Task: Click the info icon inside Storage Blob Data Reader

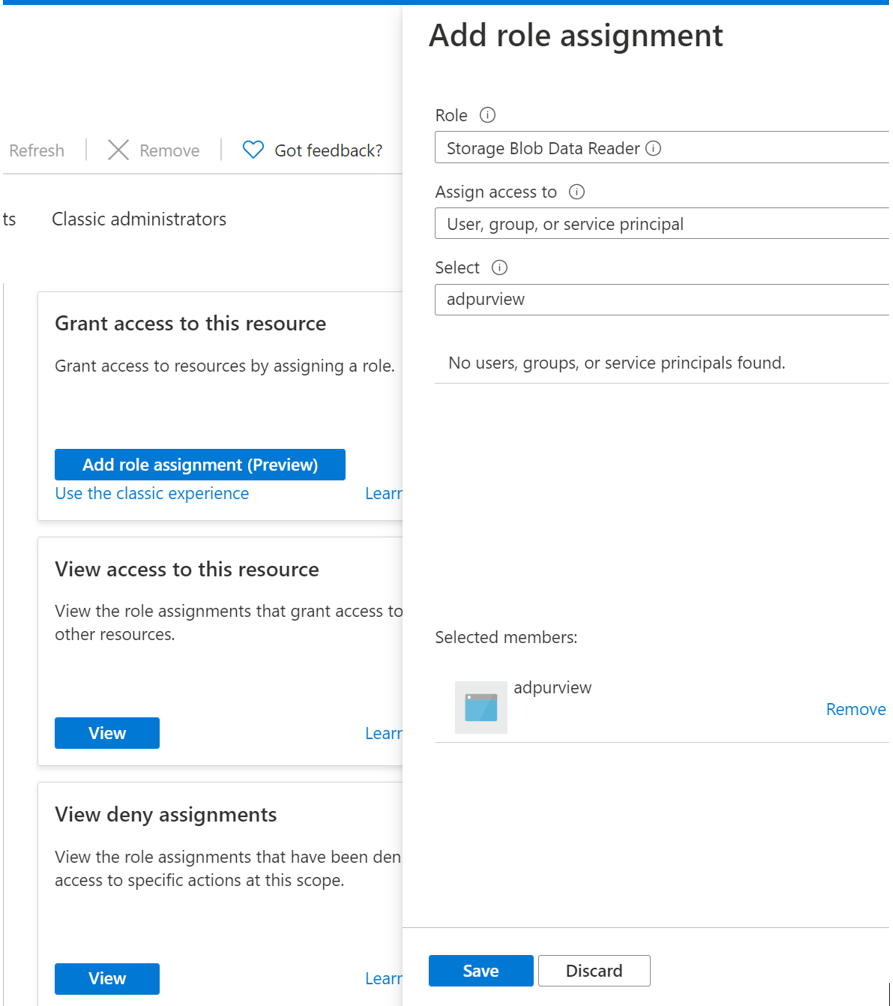Action: pos(653,148)
